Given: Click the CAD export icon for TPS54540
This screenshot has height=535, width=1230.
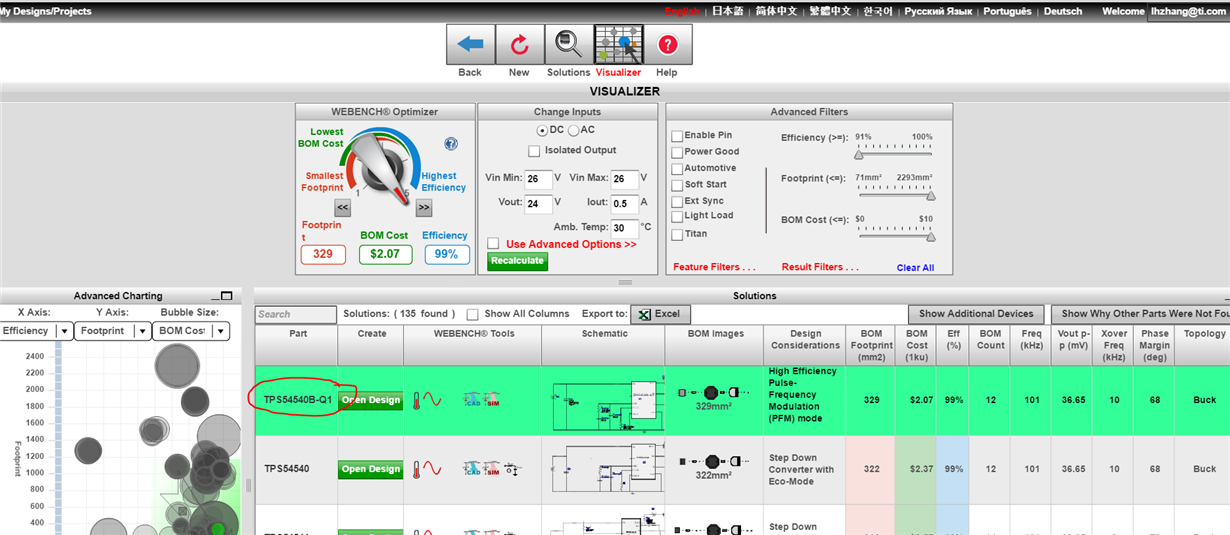Looking at the screenshot, I should tap(471, 468).
